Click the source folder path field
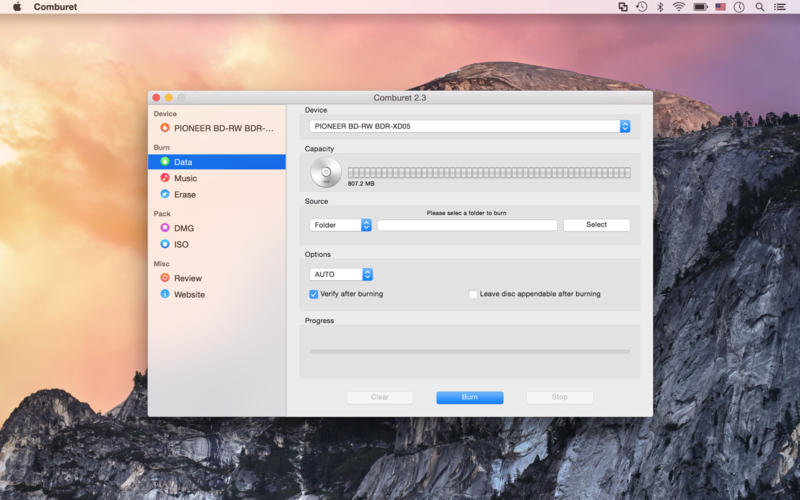 [x=467, y=225]
